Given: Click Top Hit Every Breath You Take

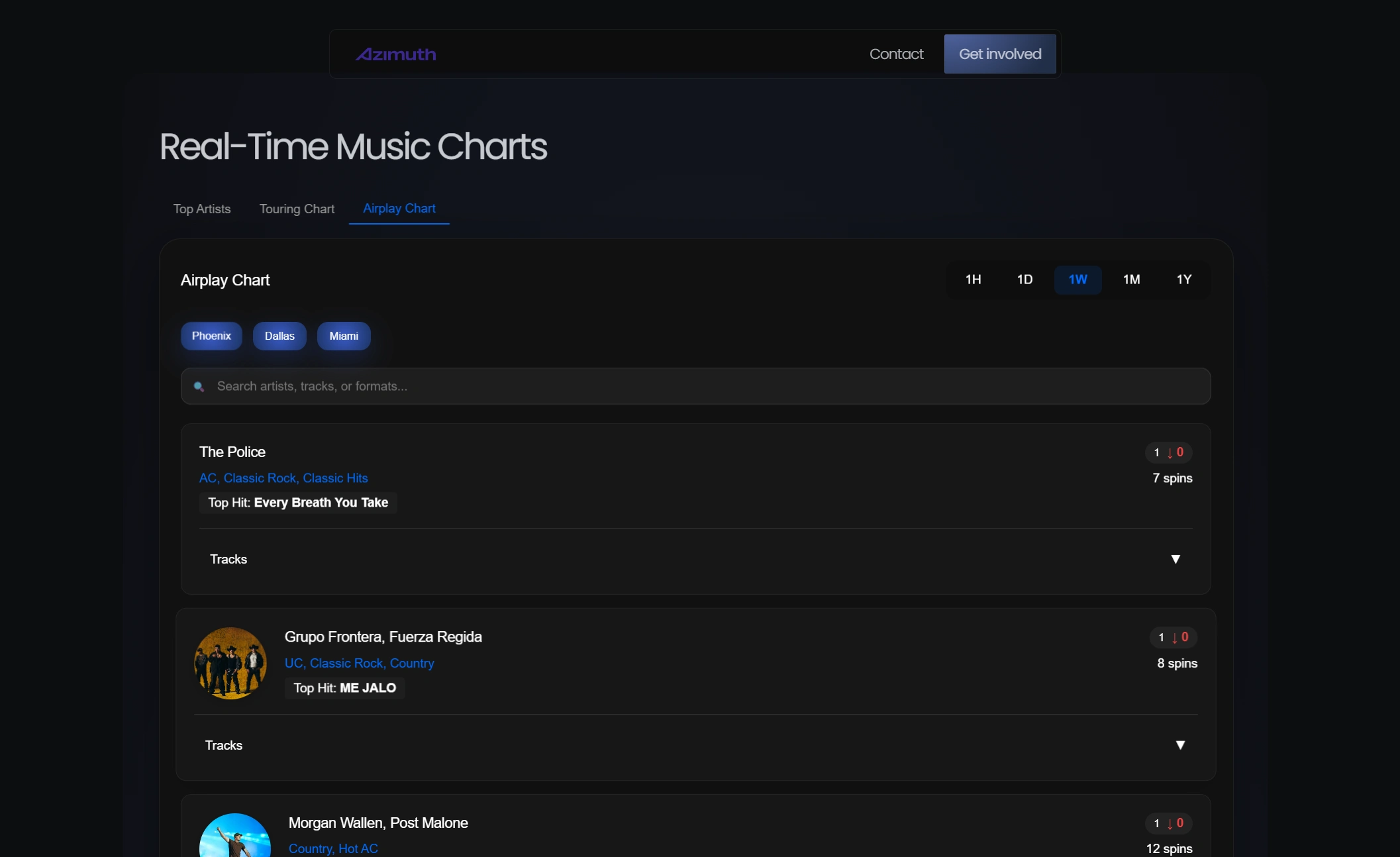Looking at the screenshot, I should point(298,503).
